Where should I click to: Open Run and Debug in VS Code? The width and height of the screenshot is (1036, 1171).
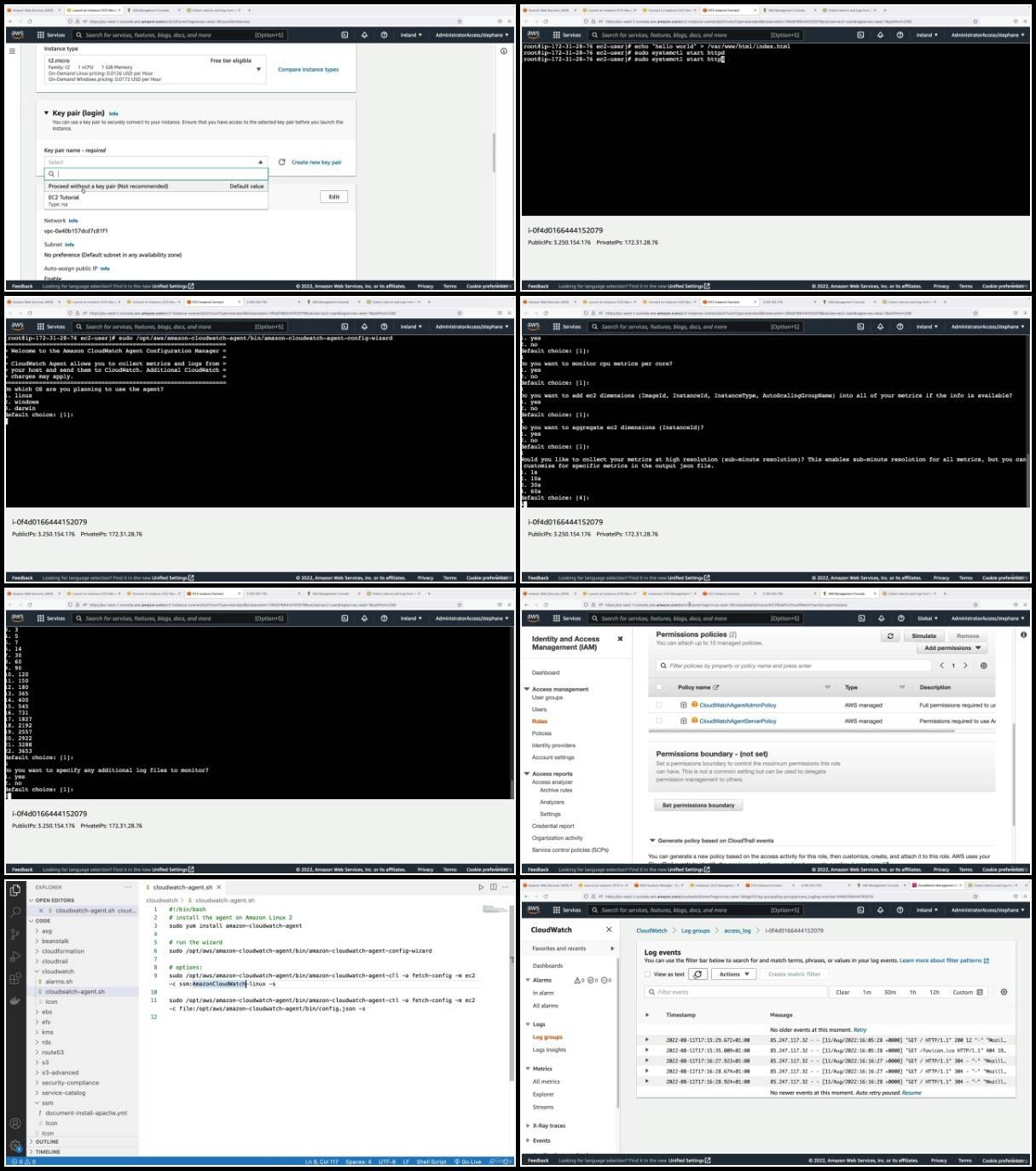[15, 957]
